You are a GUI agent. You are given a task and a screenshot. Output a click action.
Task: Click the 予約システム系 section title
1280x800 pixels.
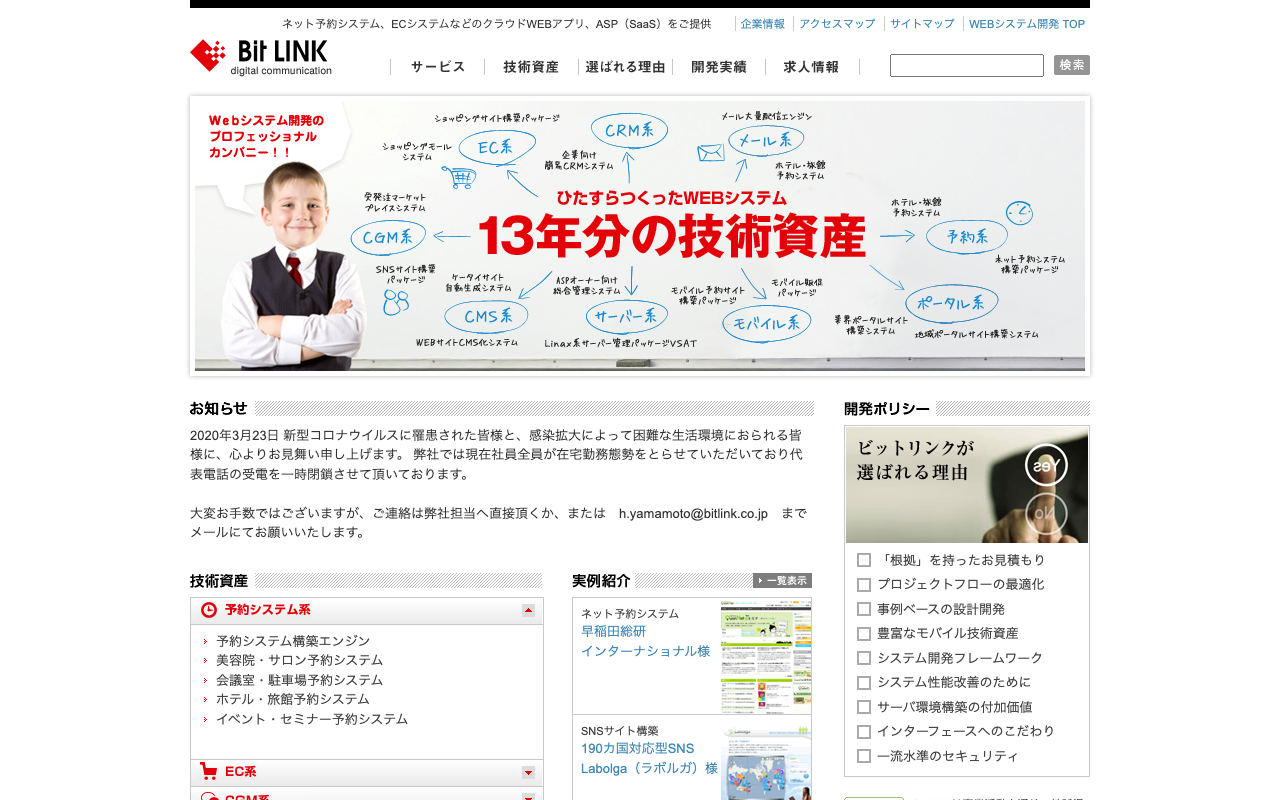(x=267, y=610)
